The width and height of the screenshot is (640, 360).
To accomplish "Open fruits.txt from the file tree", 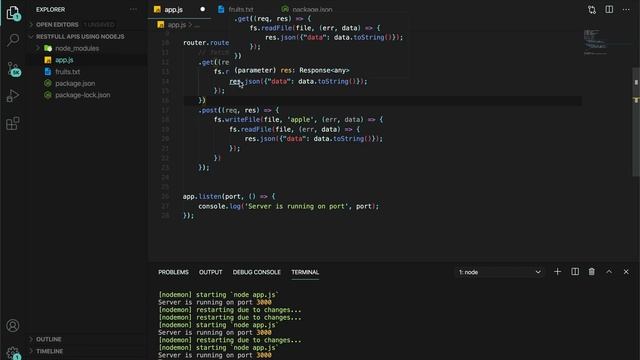I will 67,72.
